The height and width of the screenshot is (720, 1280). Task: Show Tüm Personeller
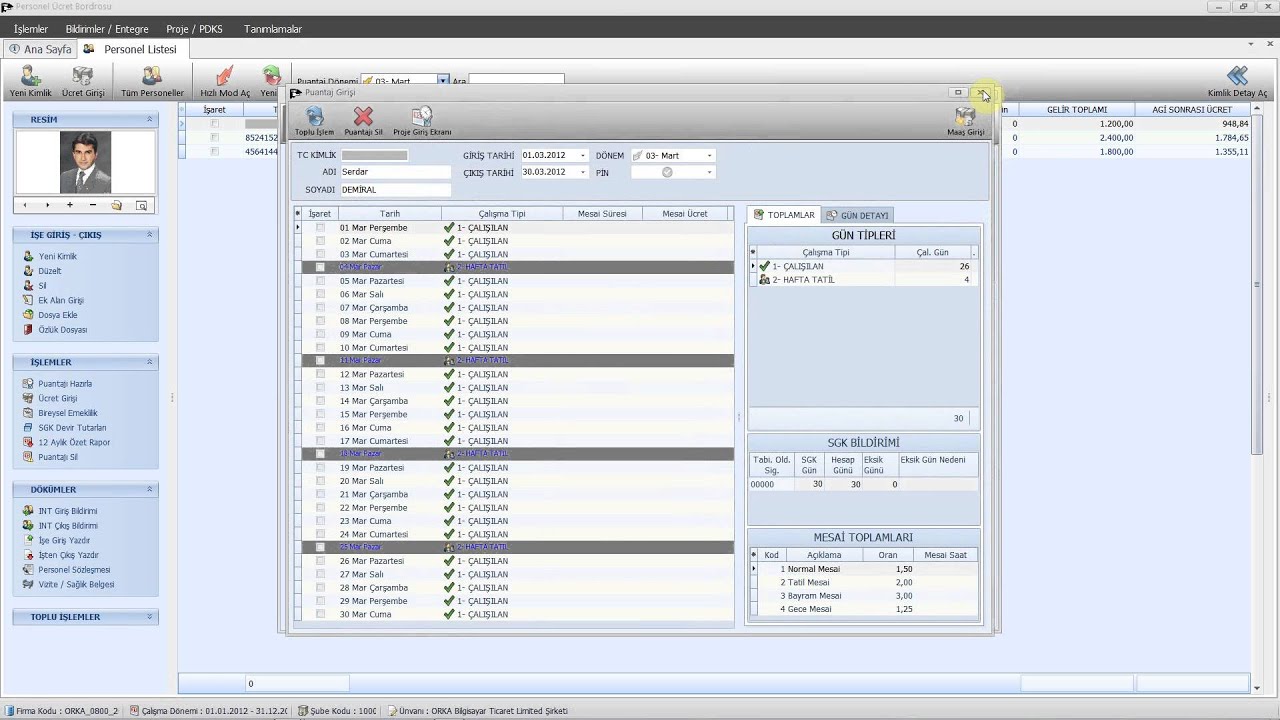tap(152, 82)
